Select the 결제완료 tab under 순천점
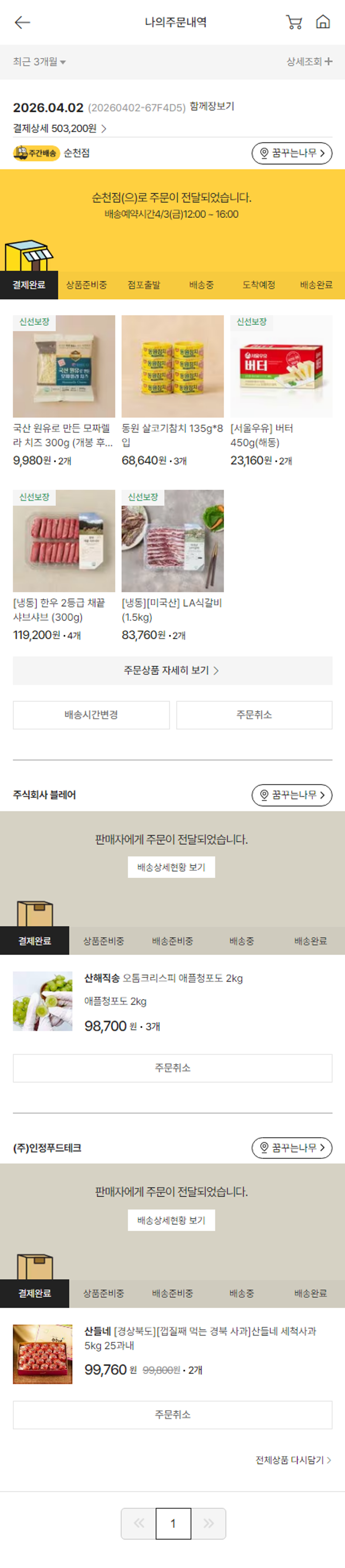The image size is (345, 1568). tap(29, 285)
